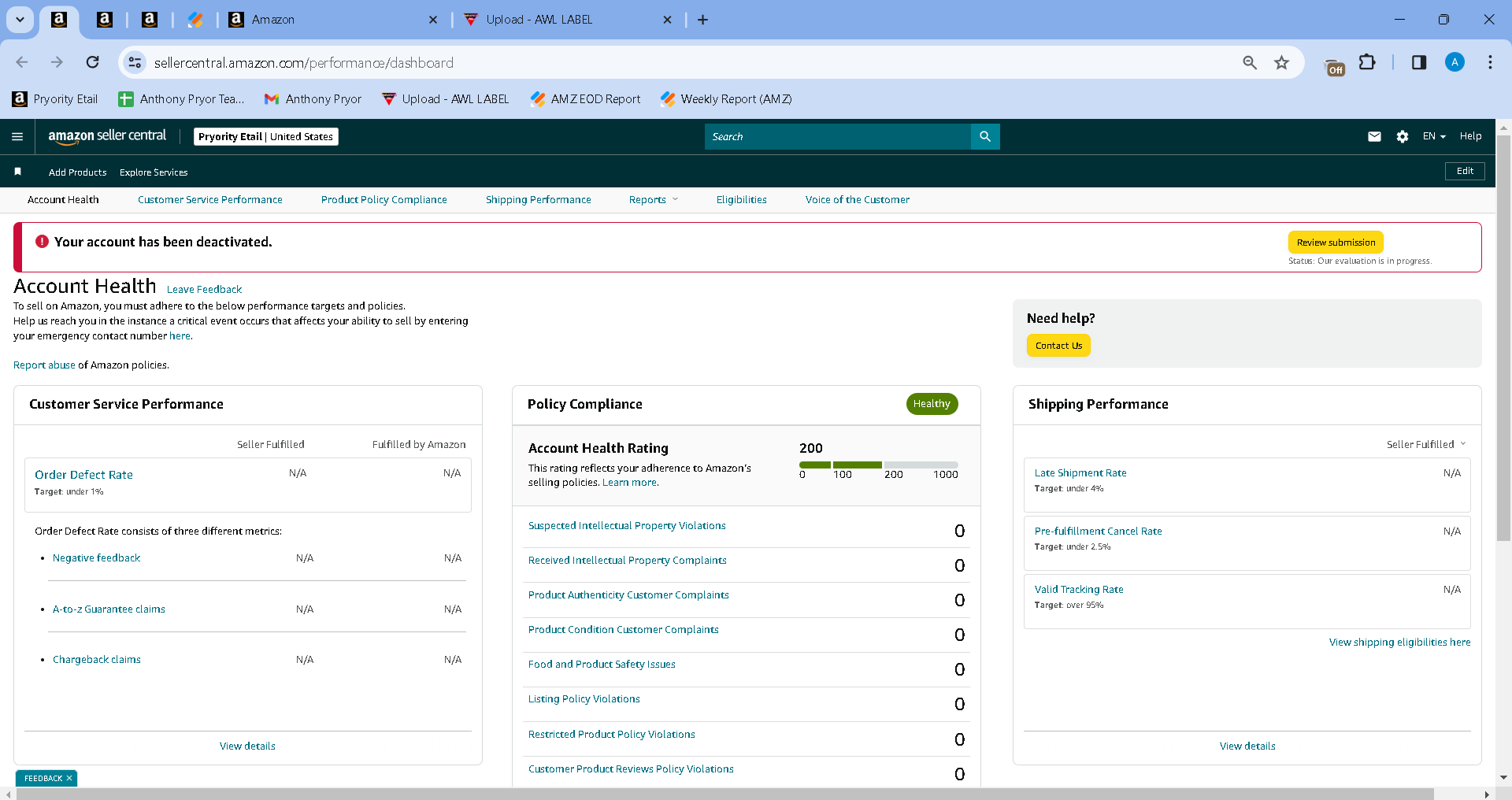The width and height of the screenshot is (1512, 800).
Task: Click the Leave Feedback link
Action: (204, 289)
